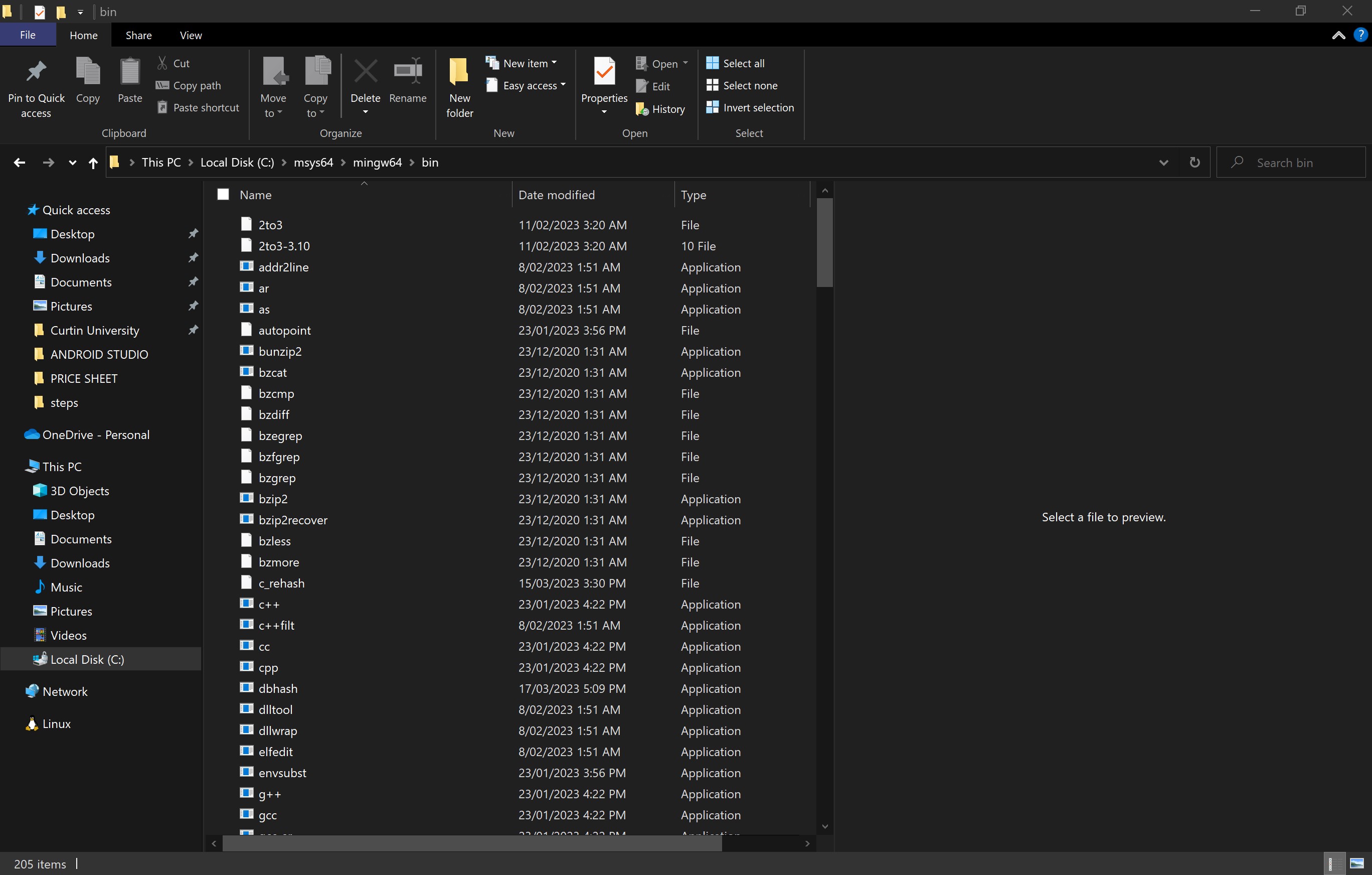Collapse the ribbon with the caret
The image size is (1372, 875).
point(1338,35)
